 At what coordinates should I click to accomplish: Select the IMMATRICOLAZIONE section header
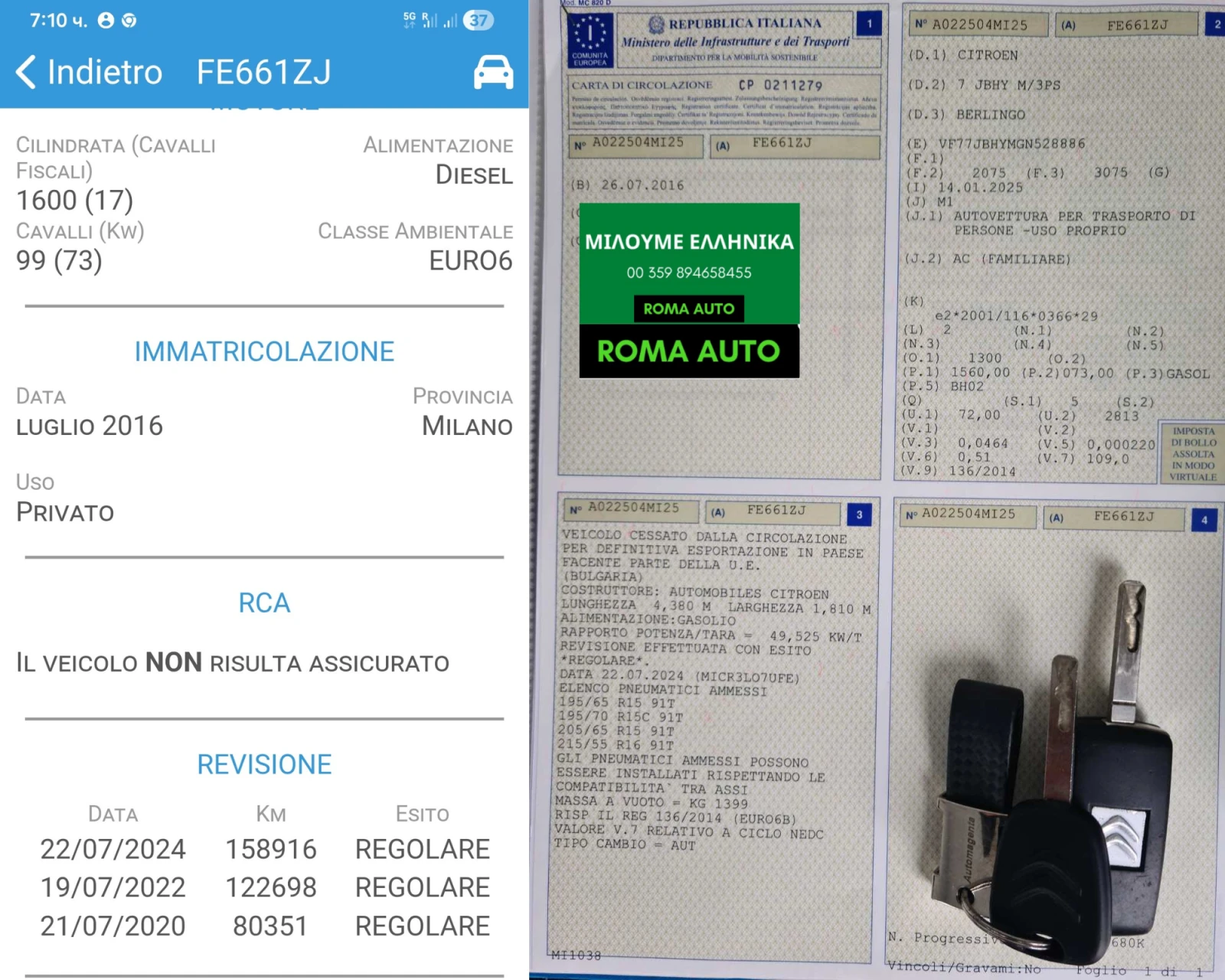point(264,351)
